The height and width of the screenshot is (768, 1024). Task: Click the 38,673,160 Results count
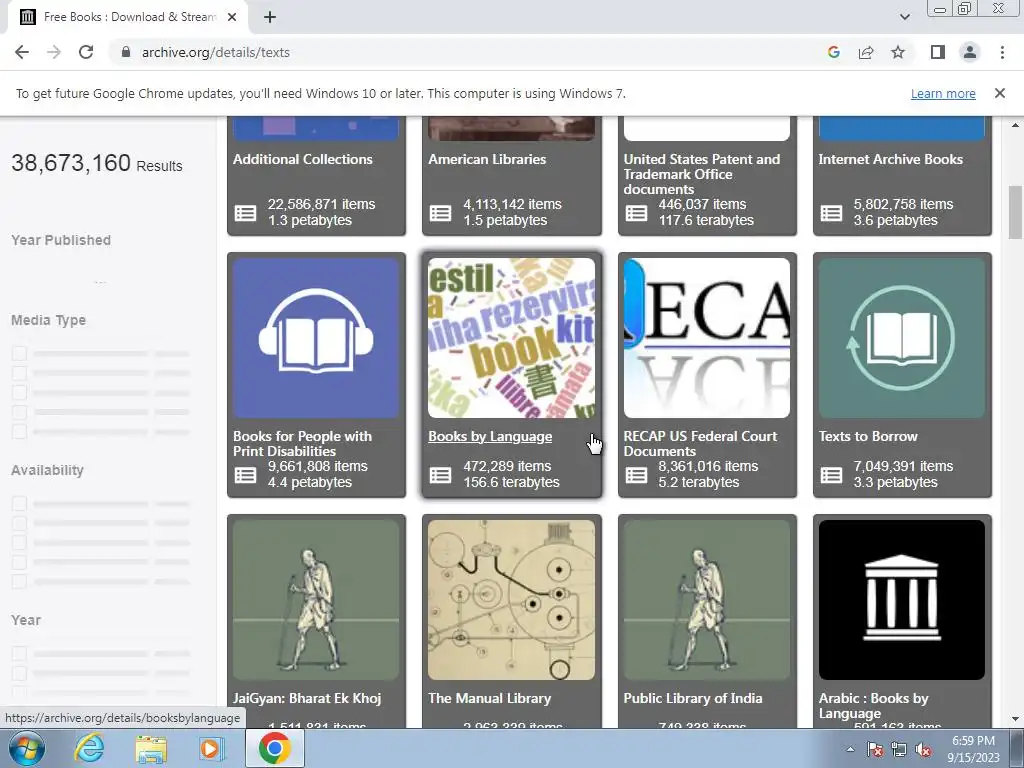click(97, 163)
